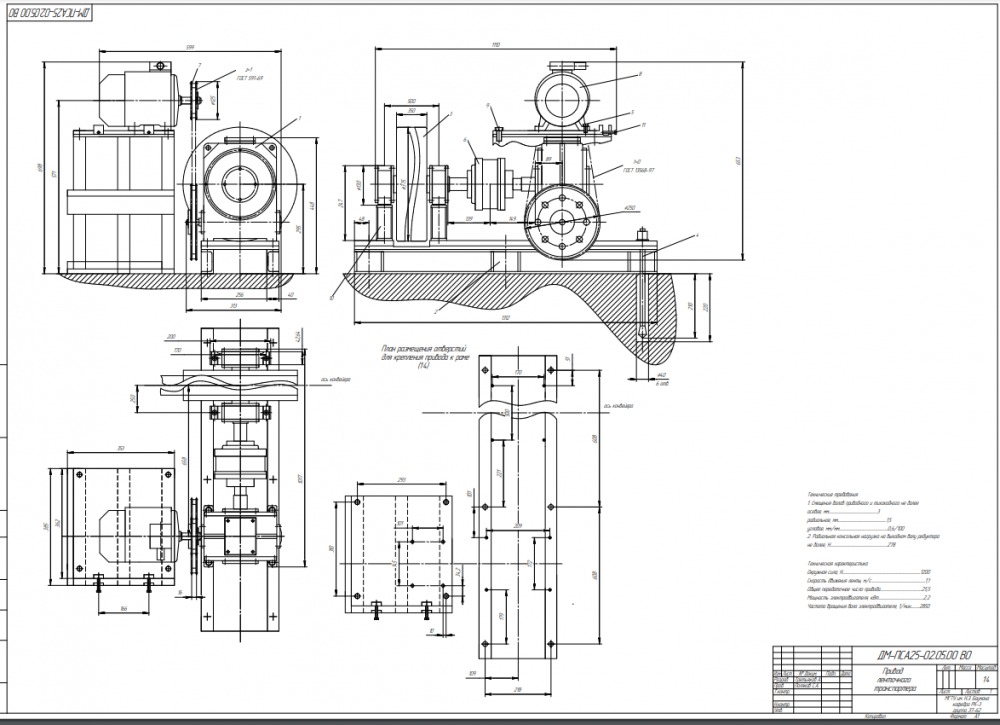Select the scale value 1:4 in title block
The image size is (1000, 725).
click(987, 680)
